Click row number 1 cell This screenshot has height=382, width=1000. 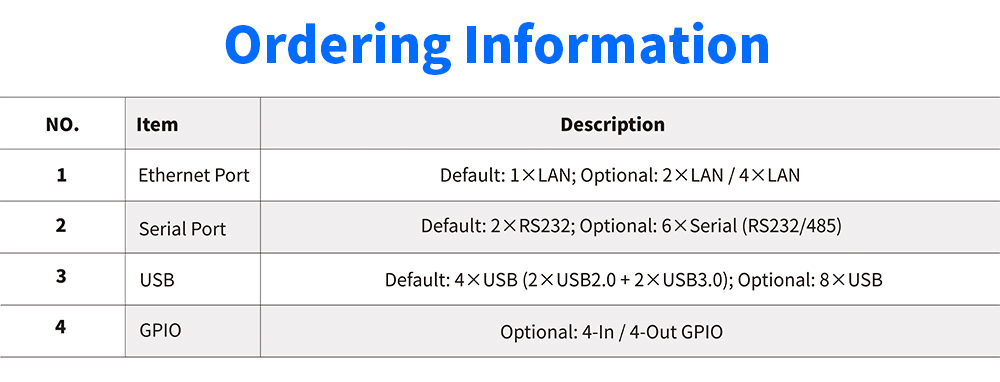pyautogui.click(x=62, y=175)
